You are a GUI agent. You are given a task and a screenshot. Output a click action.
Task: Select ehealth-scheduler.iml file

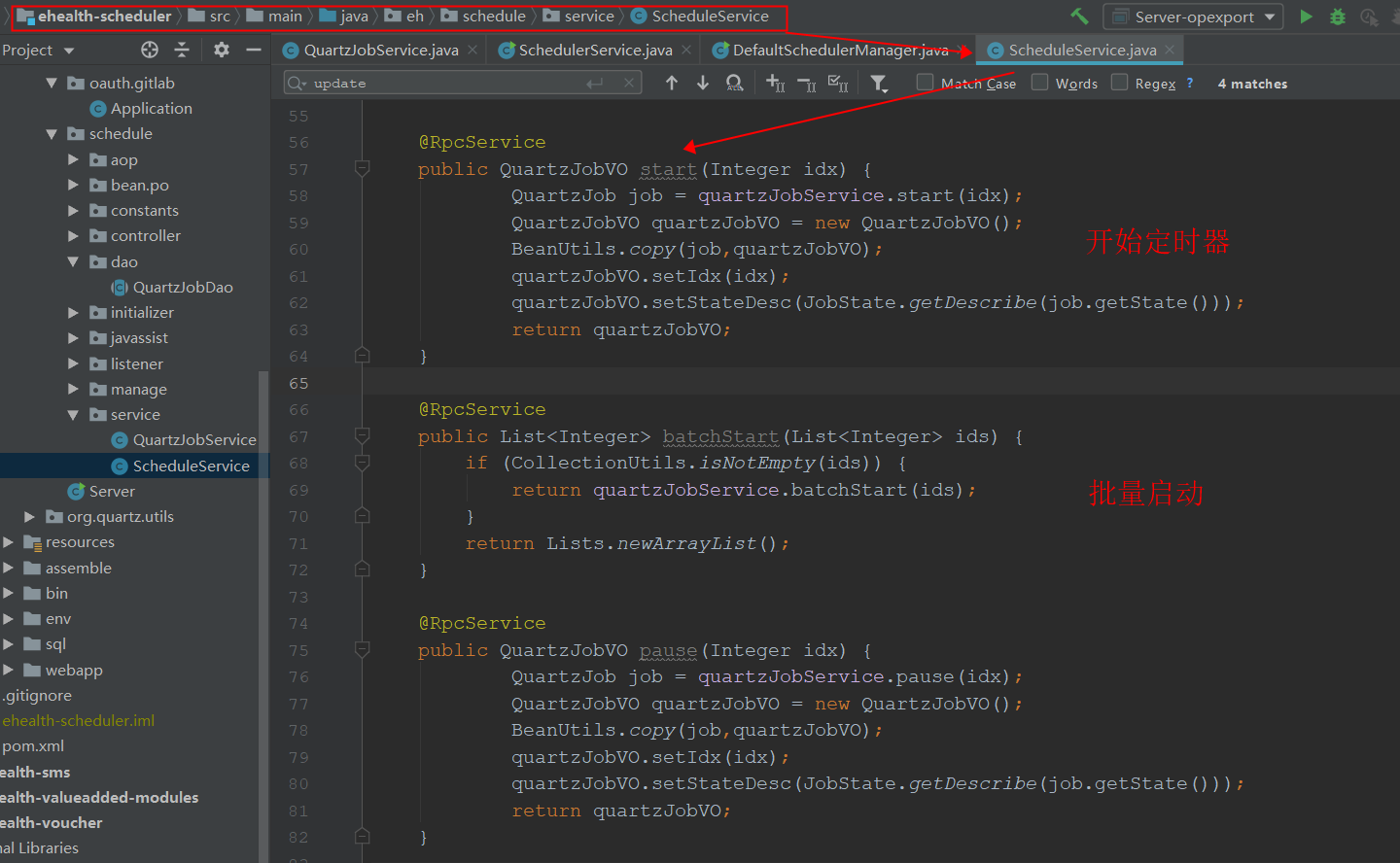pyautogui.click(x=79, y=721)
